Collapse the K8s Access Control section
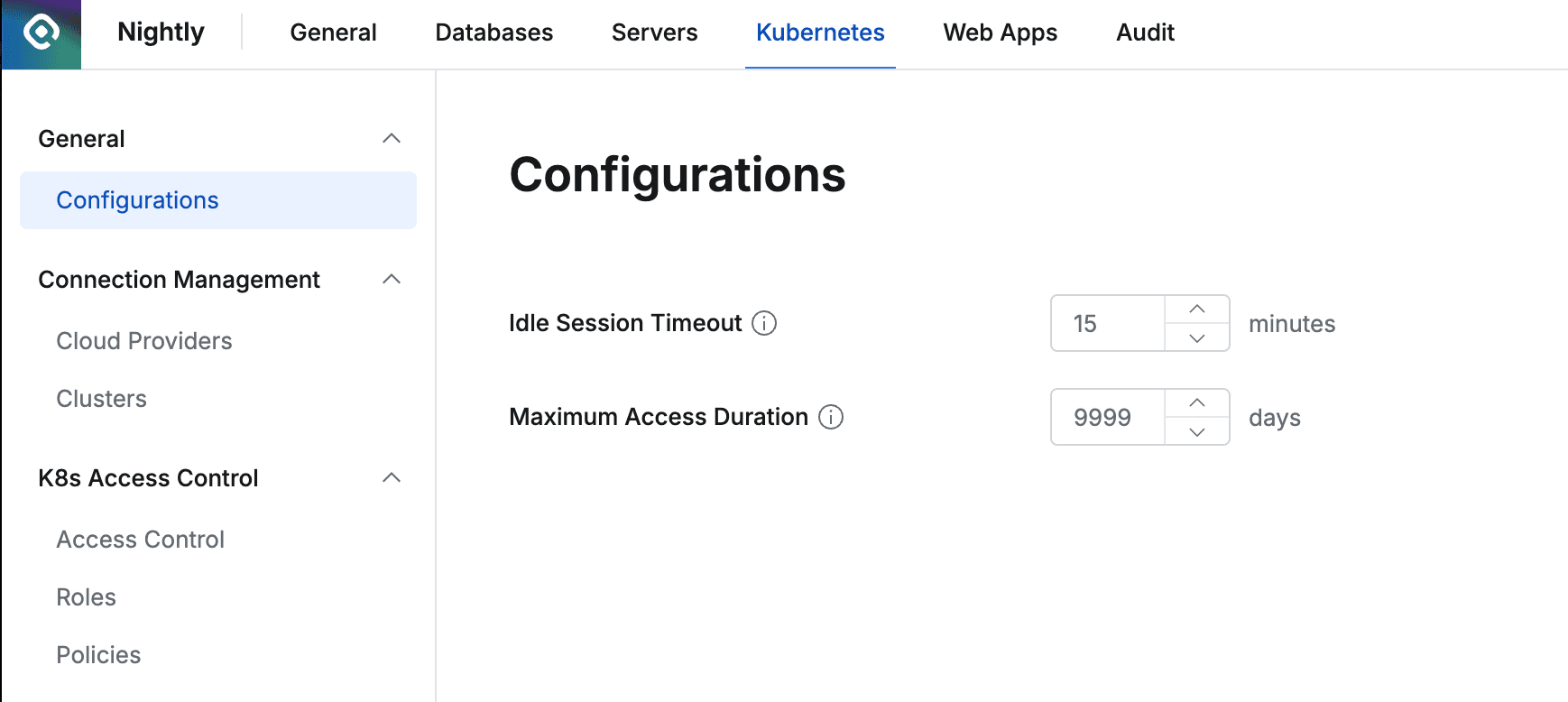The height and width of the screenshot is (702, 1568). pyautogui.click(x=392, y=477)
